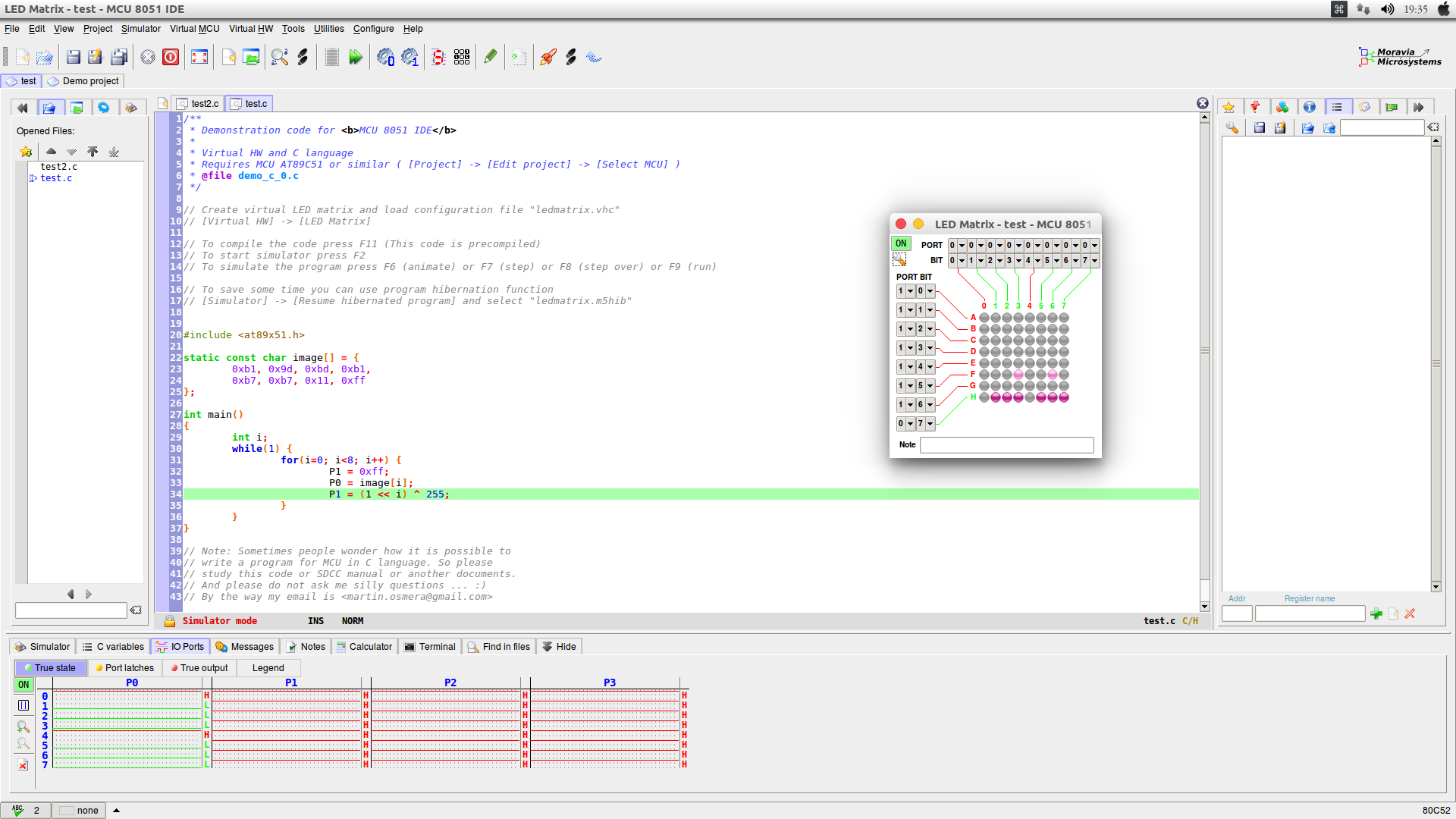Click the fullscreen toggle toolbar icon
The image size is (1456, 819).
click(x=199, y=57)
